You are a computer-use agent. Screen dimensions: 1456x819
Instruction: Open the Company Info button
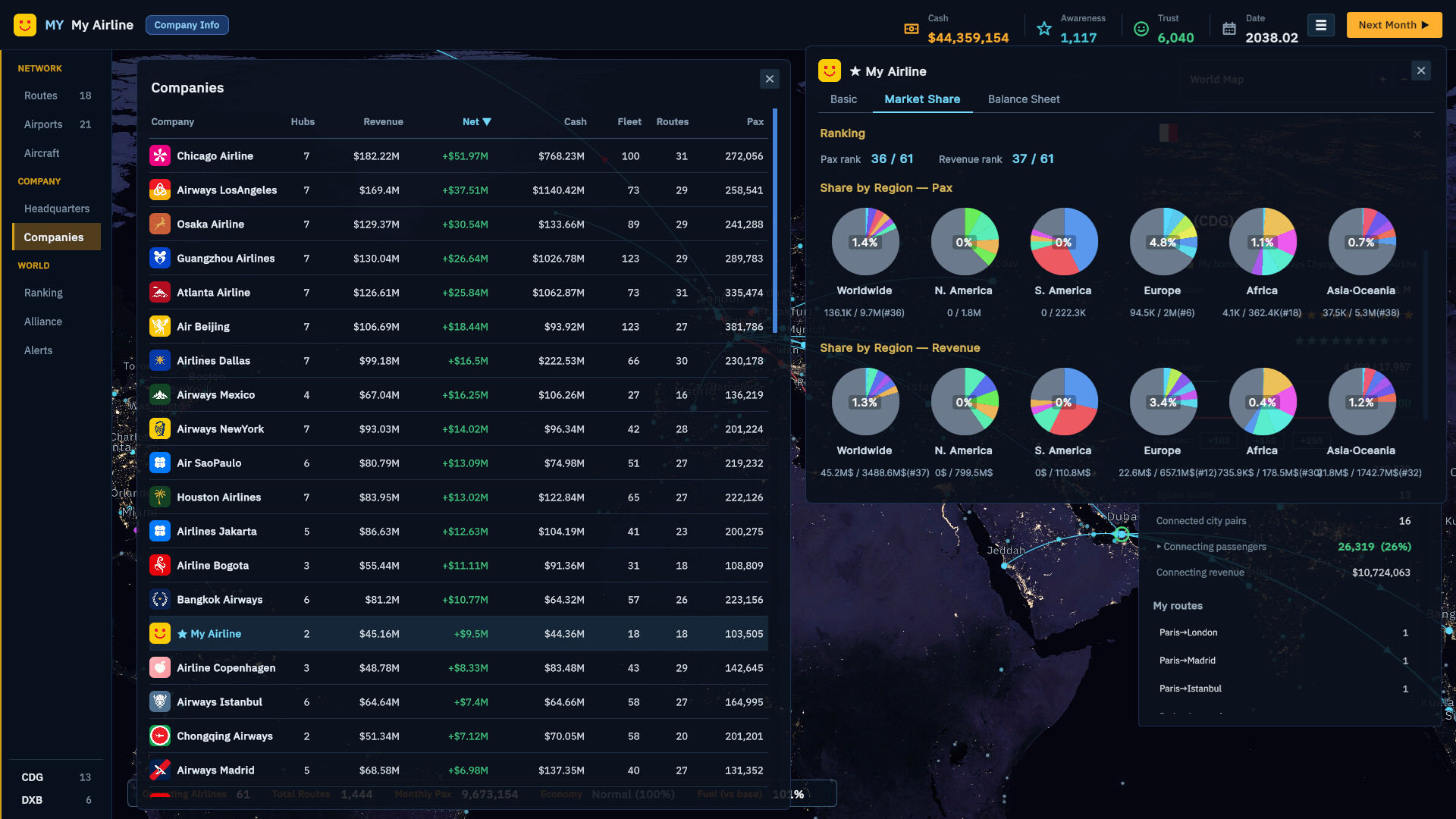point(187,25)
